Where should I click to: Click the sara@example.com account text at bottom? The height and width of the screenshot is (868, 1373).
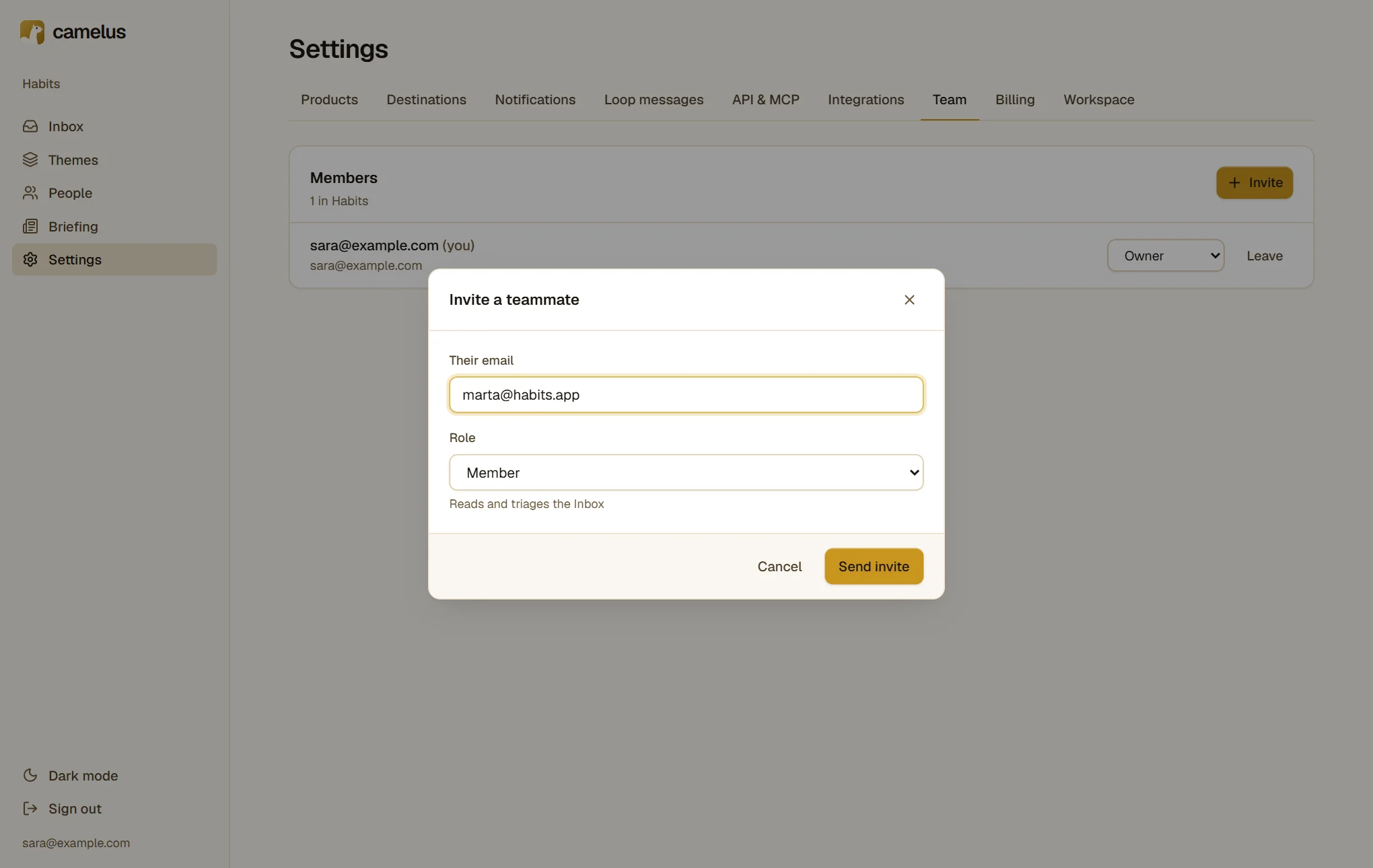click(x=76, y=843)
